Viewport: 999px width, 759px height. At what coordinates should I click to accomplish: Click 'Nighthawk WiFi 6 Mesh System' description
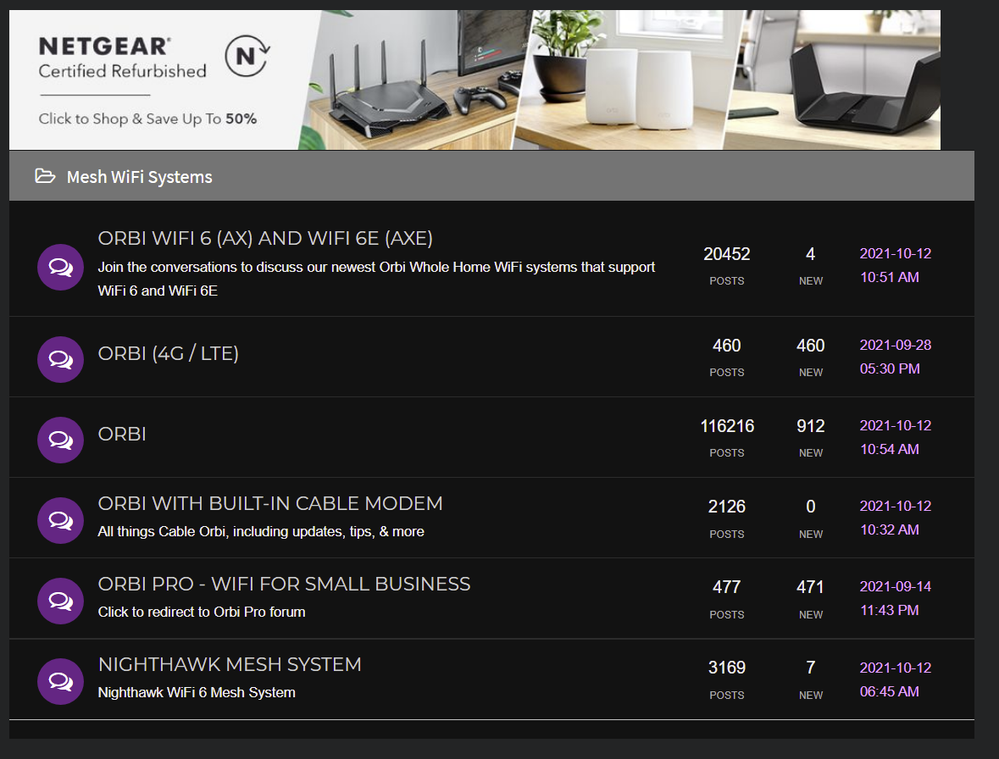coord(196,692)
